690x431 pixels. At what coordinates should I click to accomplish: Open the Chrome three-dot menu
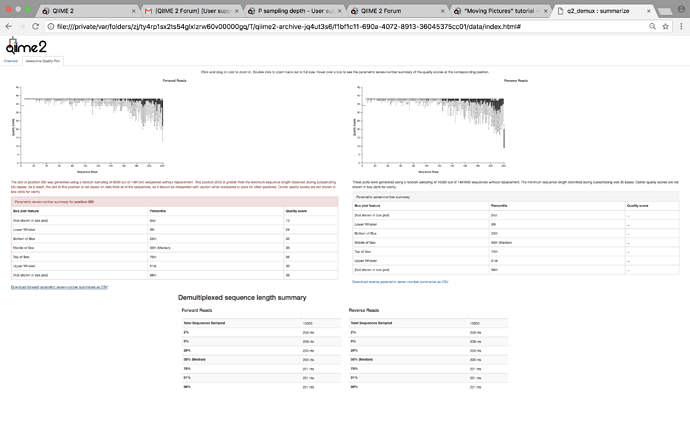coord(681,26)
